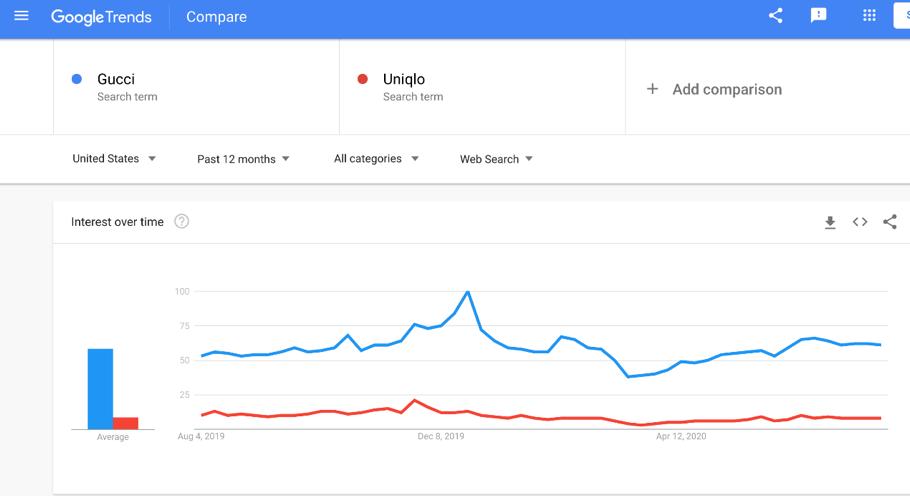Viewport: 910px width, 496px height.
Task: Click the plus icon for comparison
Action: coord(652,89)
